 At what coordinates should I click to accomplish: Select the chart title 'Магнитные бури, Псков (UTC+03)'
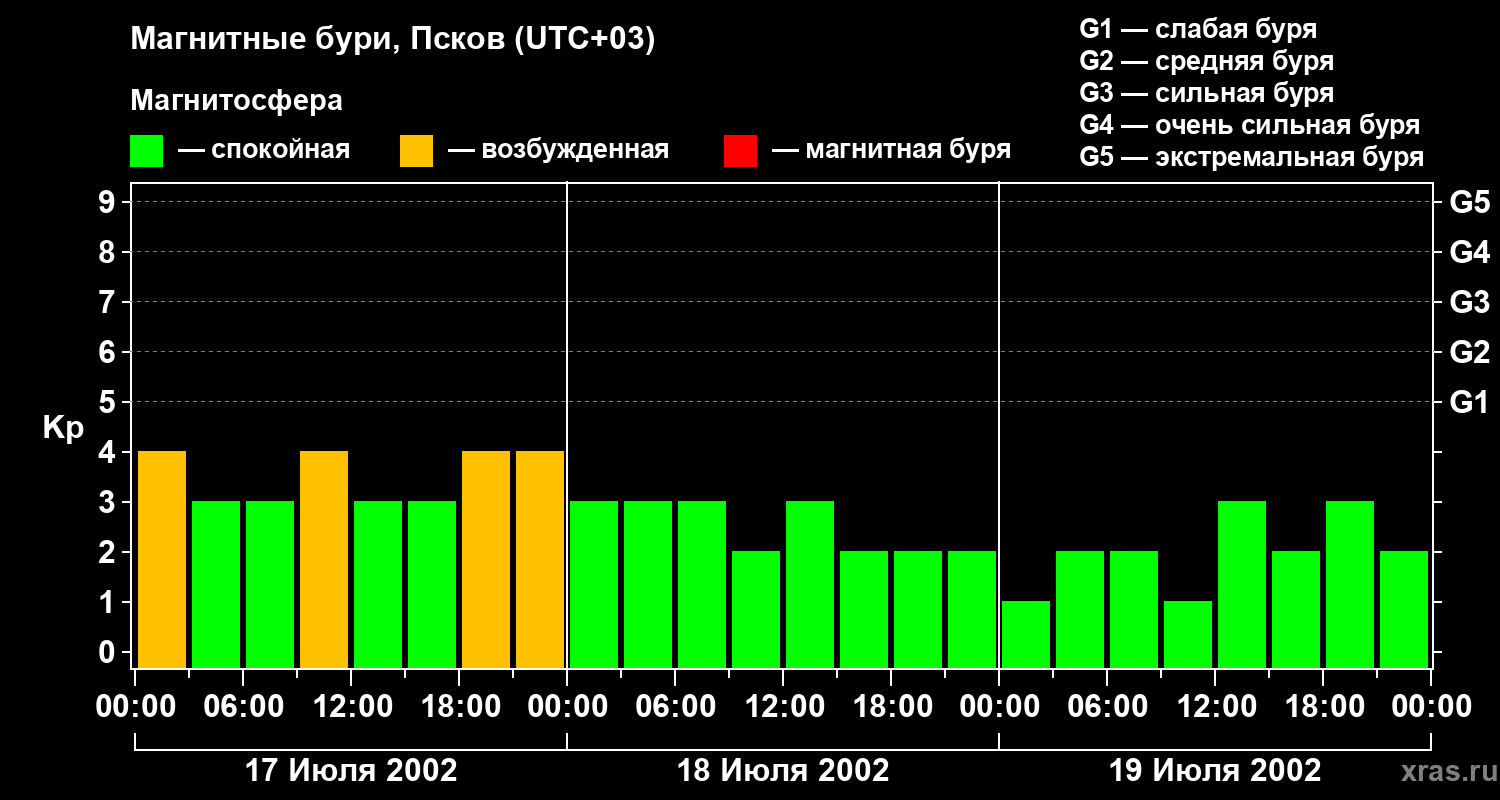coord(392,40)
